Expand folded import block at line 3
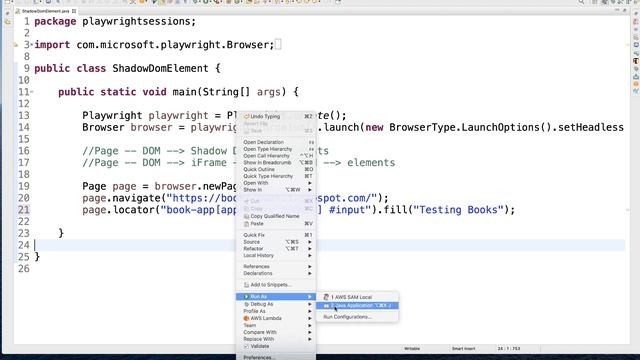The image size is (640, 360). pos(32,44)
